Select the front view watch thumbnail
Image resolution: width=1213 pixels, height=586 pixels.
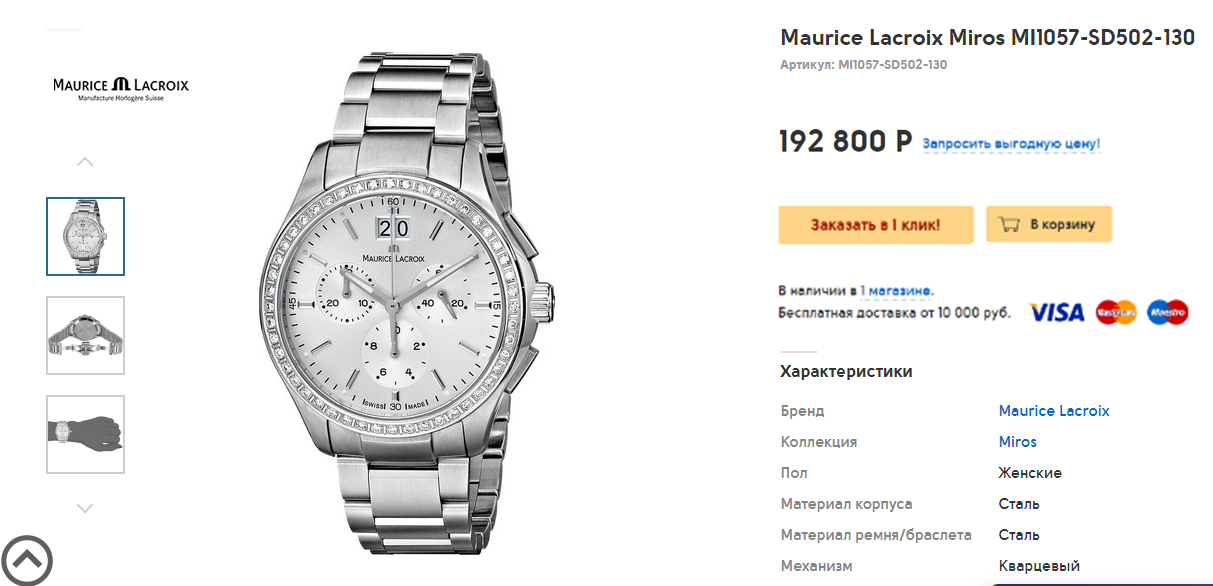pyautogui.click(x=85, y=236)
